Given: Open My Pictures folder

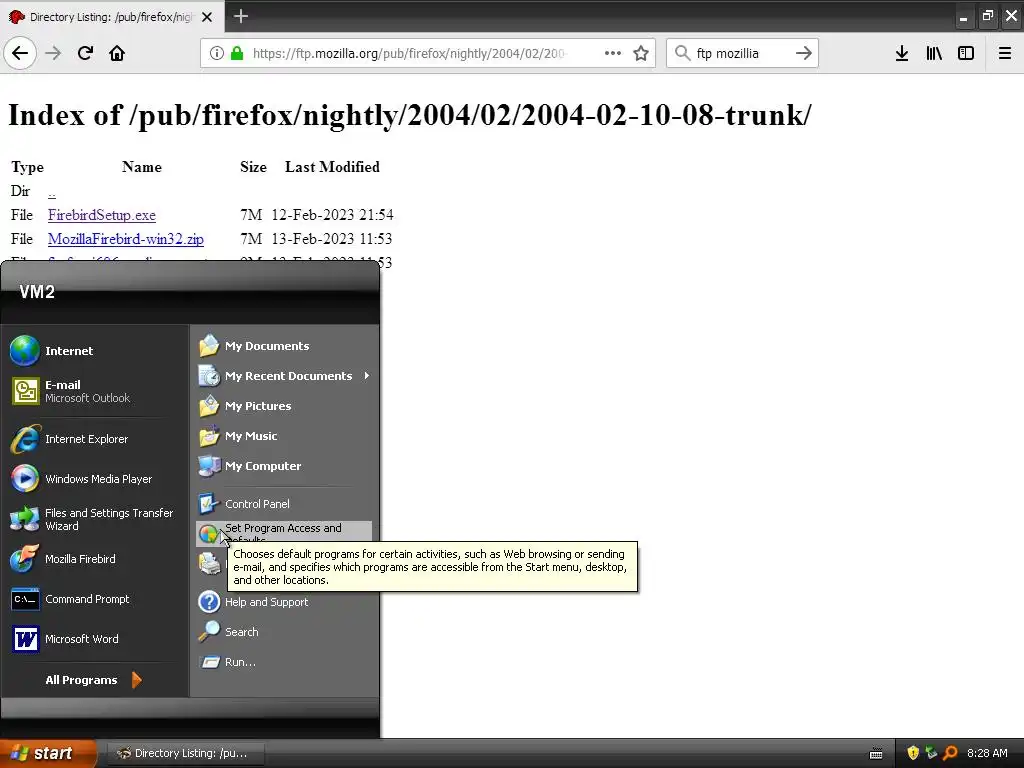Looking at the screenshot, I should click(284, 406).
